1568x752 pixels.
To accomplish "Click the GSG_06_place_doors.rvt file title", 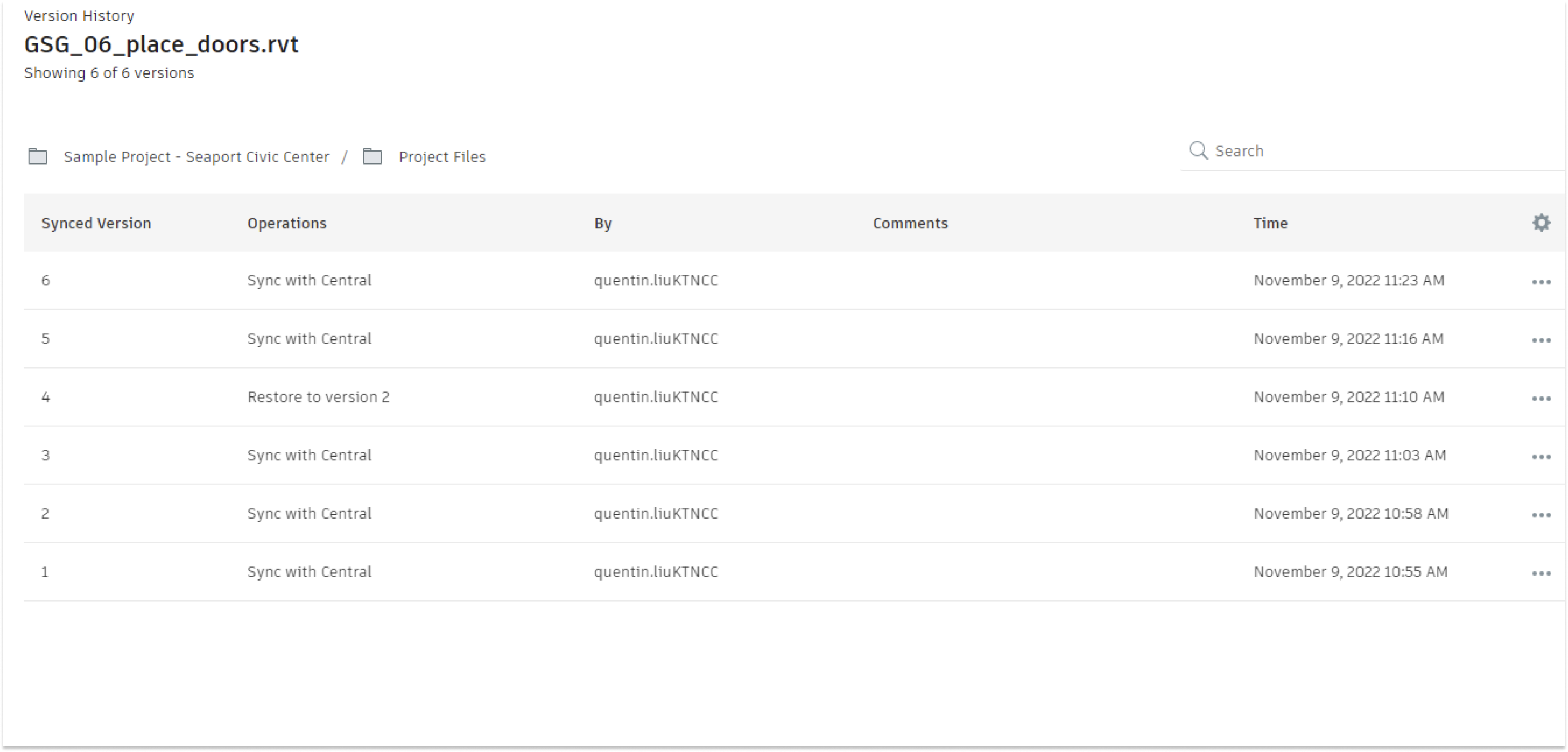I will click(161, 44).
